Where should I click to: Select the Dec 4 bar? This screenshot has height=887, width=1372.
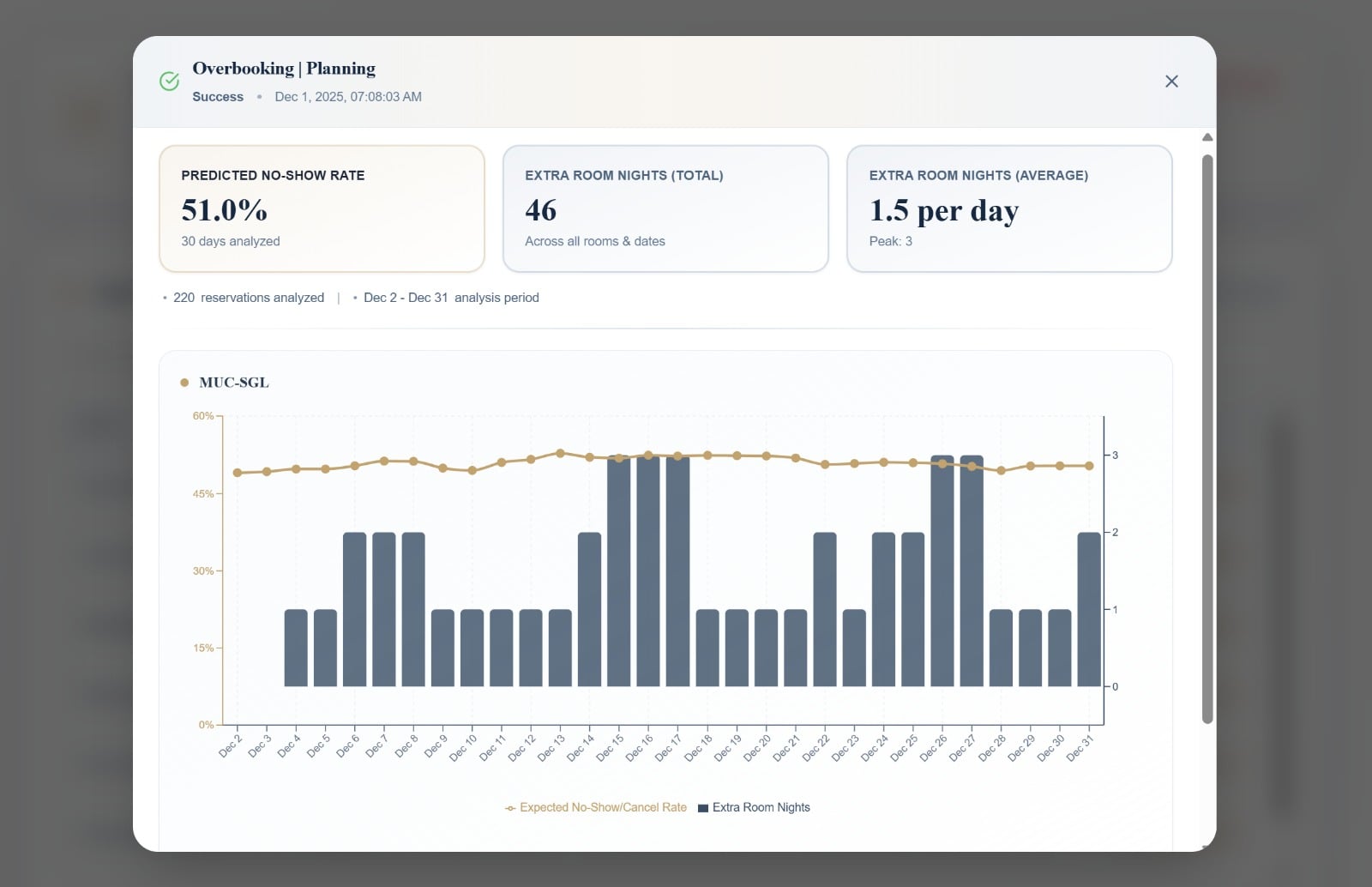point(296,648)
